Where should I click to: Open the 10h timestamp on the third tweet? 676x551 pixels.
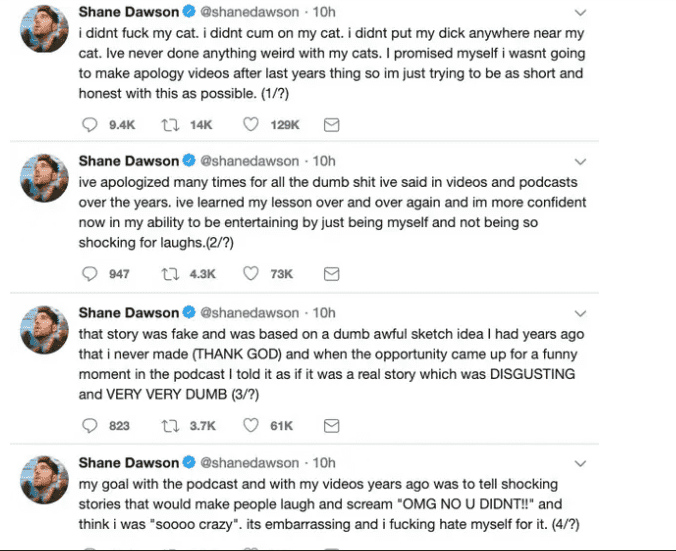(x=324, y=313)
